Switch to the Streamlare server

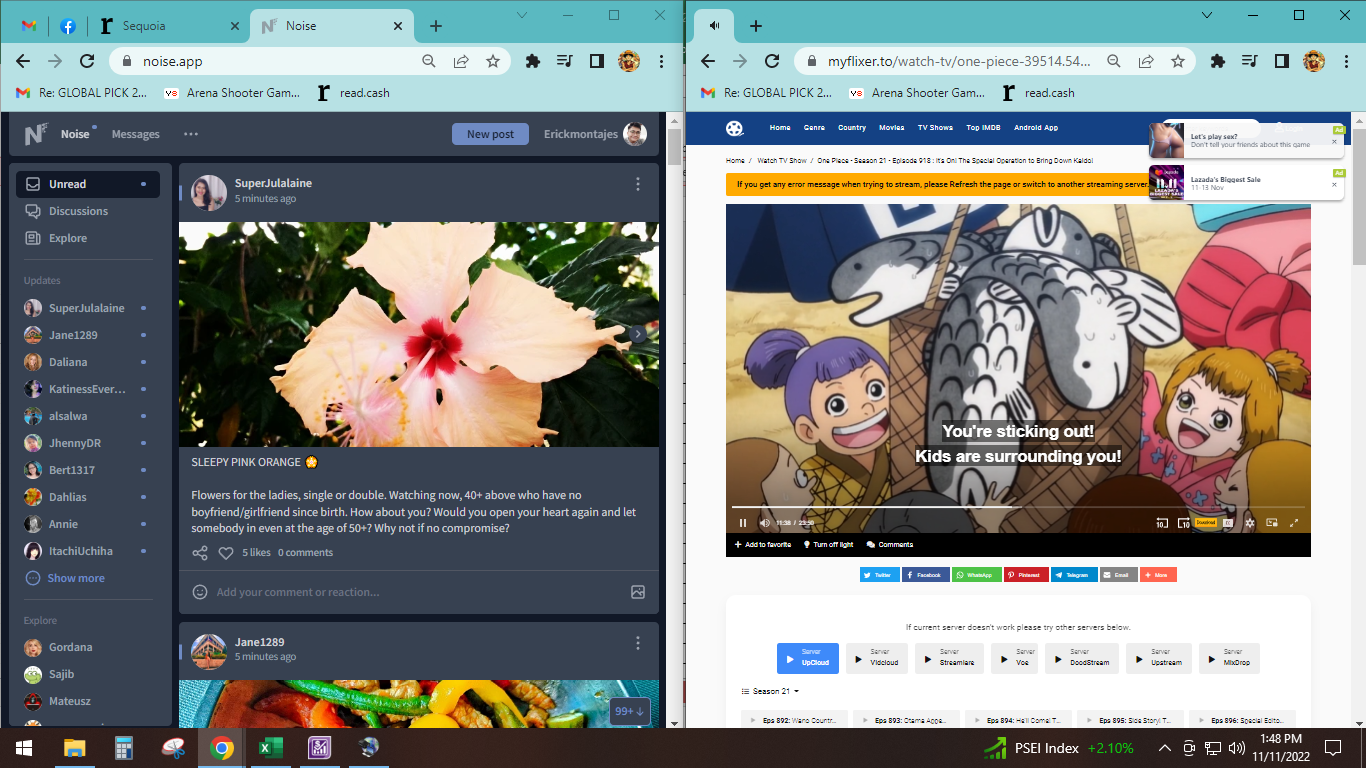(x=949, y=658)
